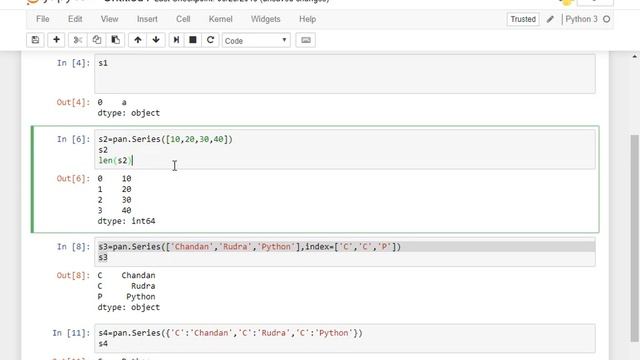Click inside the In [4] cell containing s1
640x360 pixels.
(345, 74)
